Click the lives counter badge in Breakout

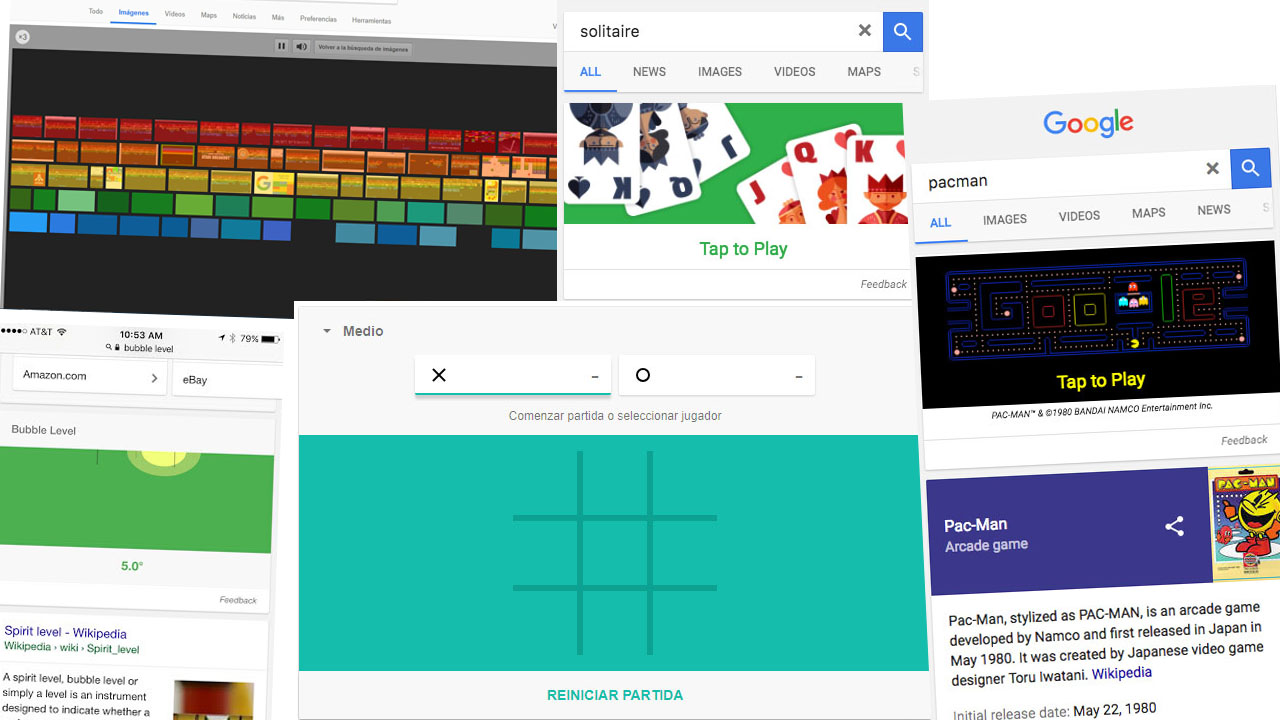tap(23, 37)
